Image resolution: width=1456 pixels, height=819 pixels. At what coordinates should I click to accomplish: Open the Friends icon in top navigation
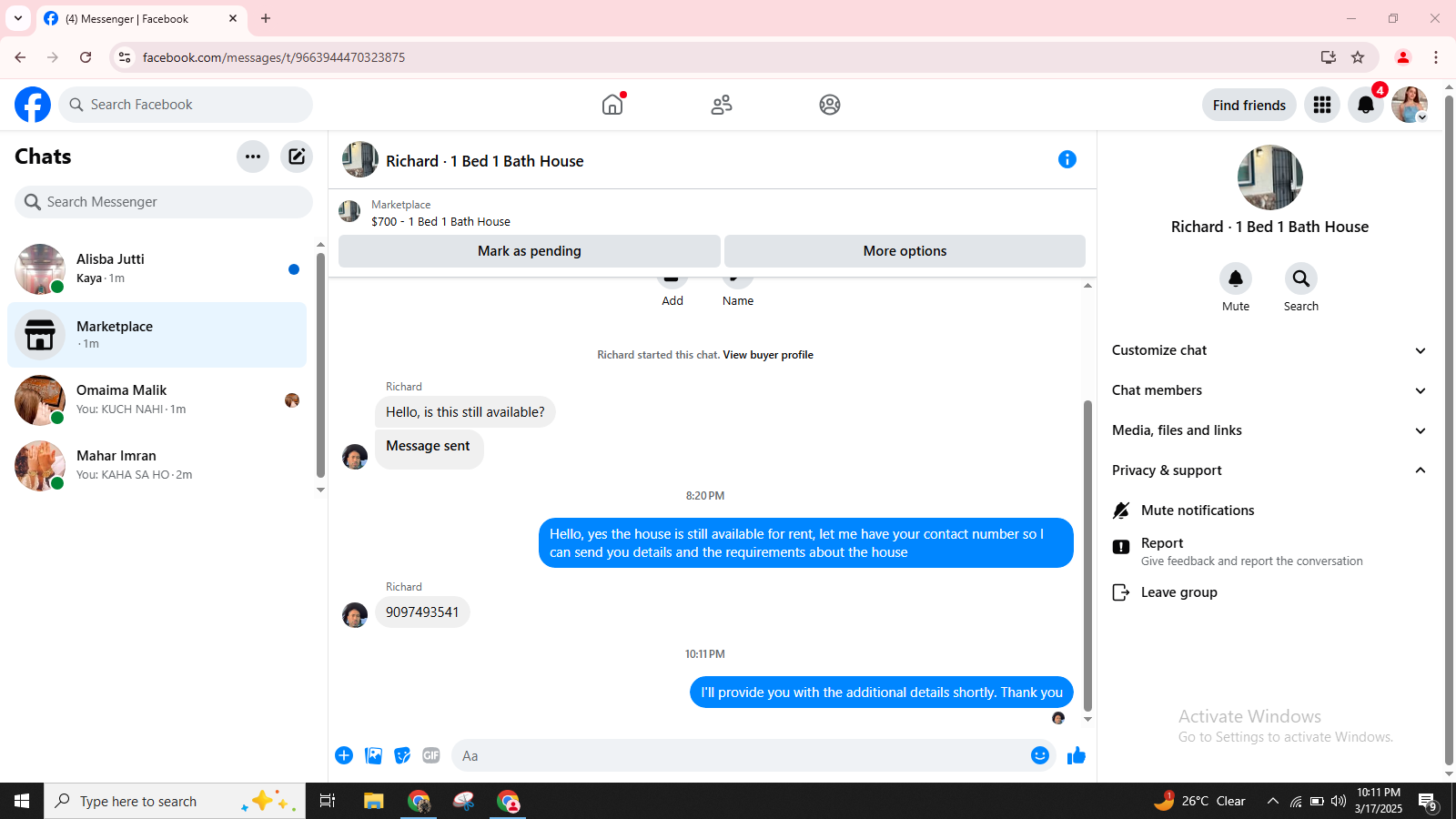[722, 105]
